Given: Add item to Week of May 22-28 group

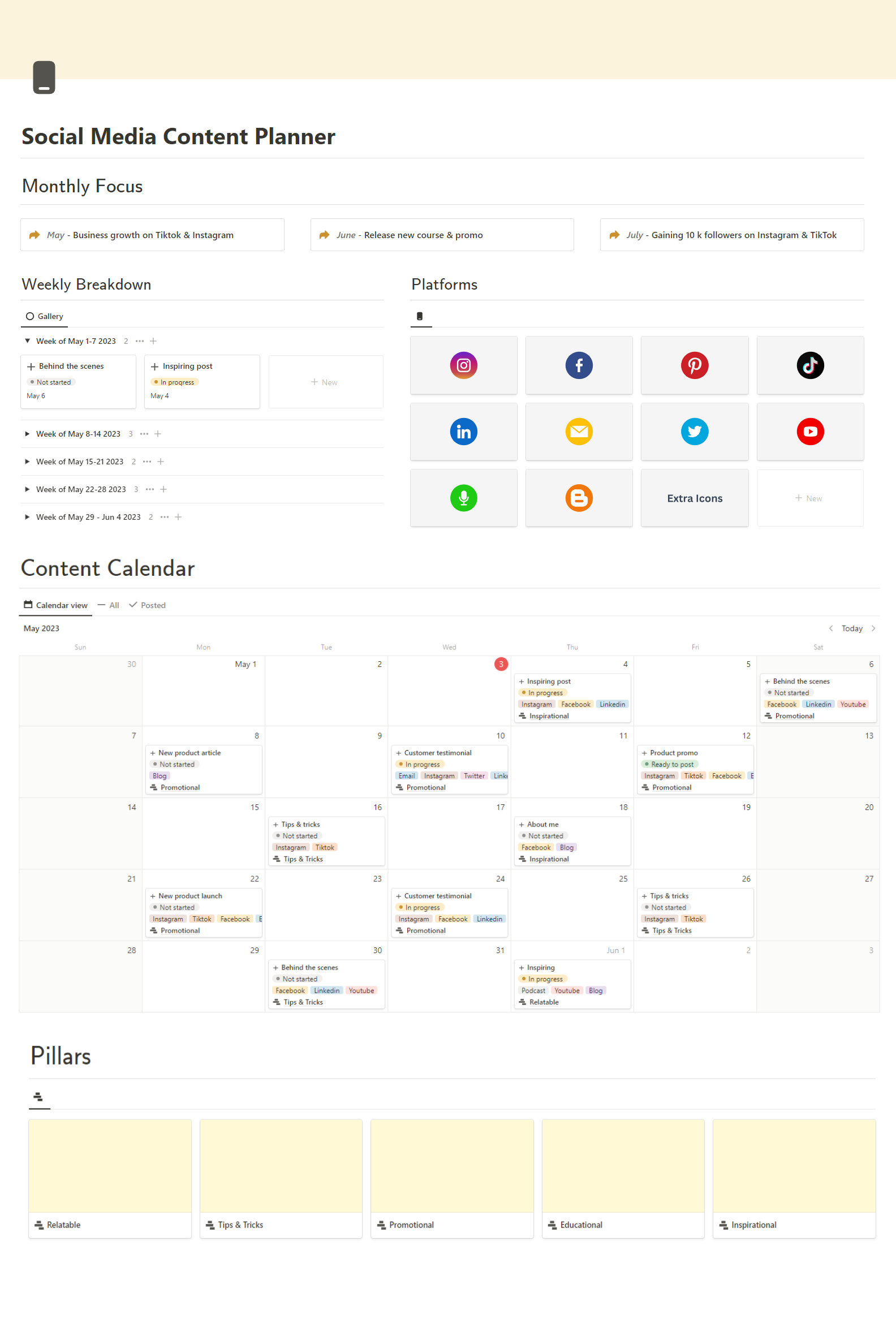Looking at the screenshot, I should tap(163, 489).
